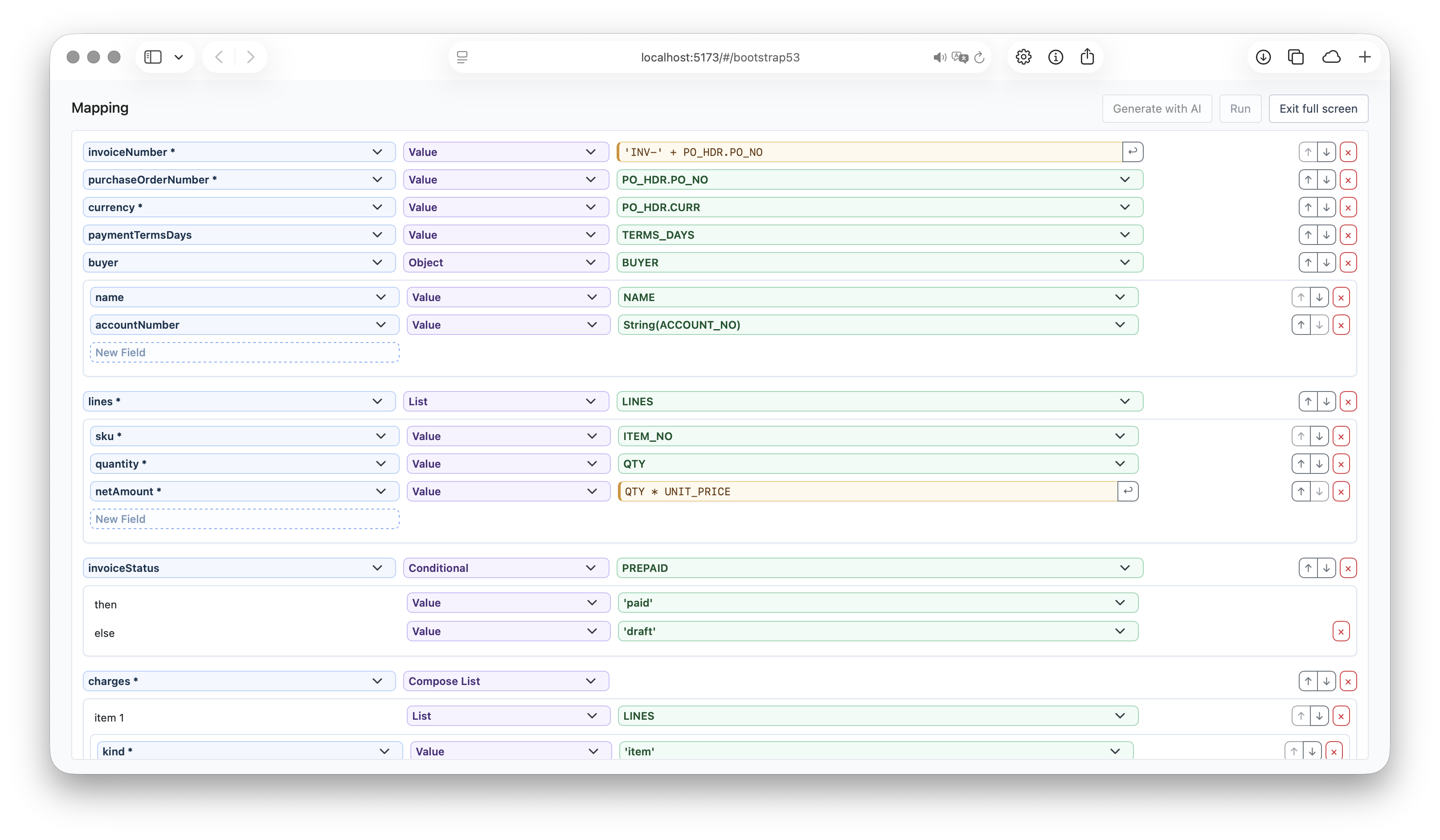The width and height of the screenshot is (1440, 840).
Task: Open the browser downloads
Action: pyautogui.click(x=1264, y=57)
